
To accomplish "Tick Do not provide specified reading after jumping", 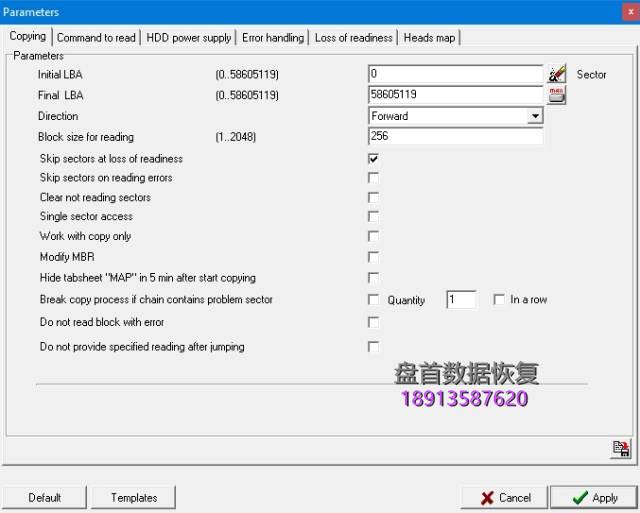I will (373, 347).
